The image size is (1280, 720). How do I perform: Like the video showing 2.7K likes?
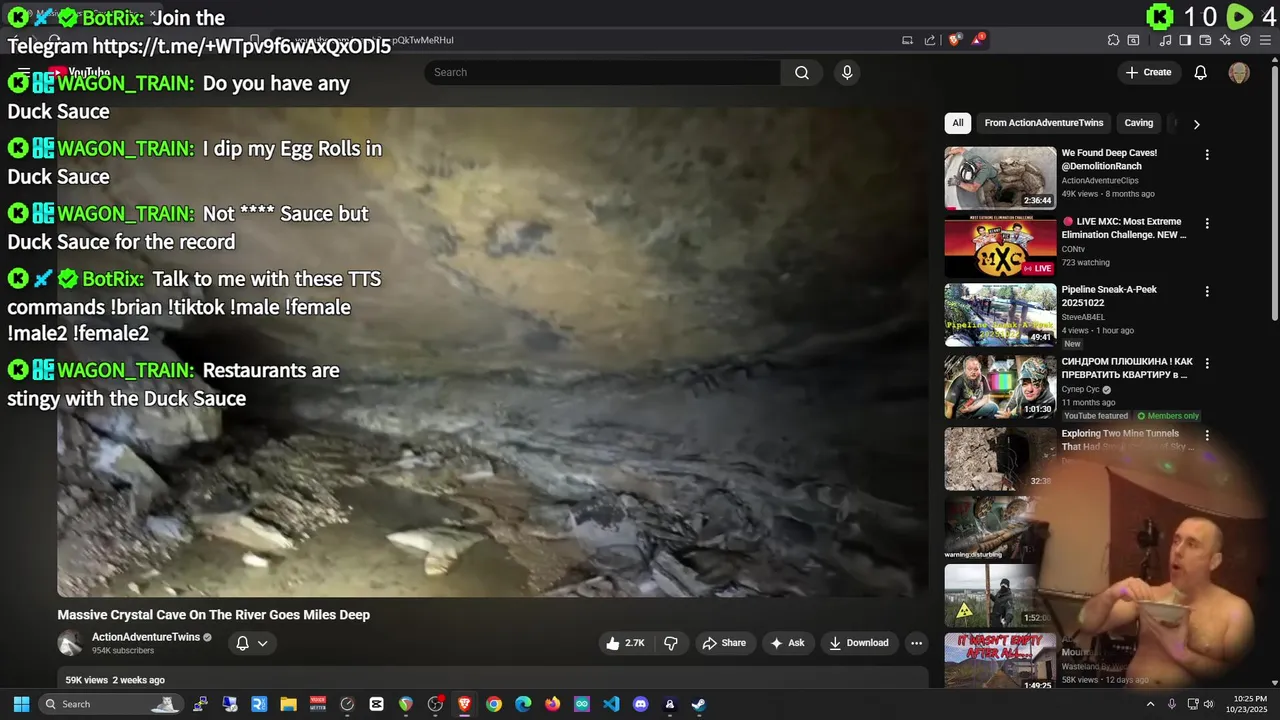[x=625, y=643]
